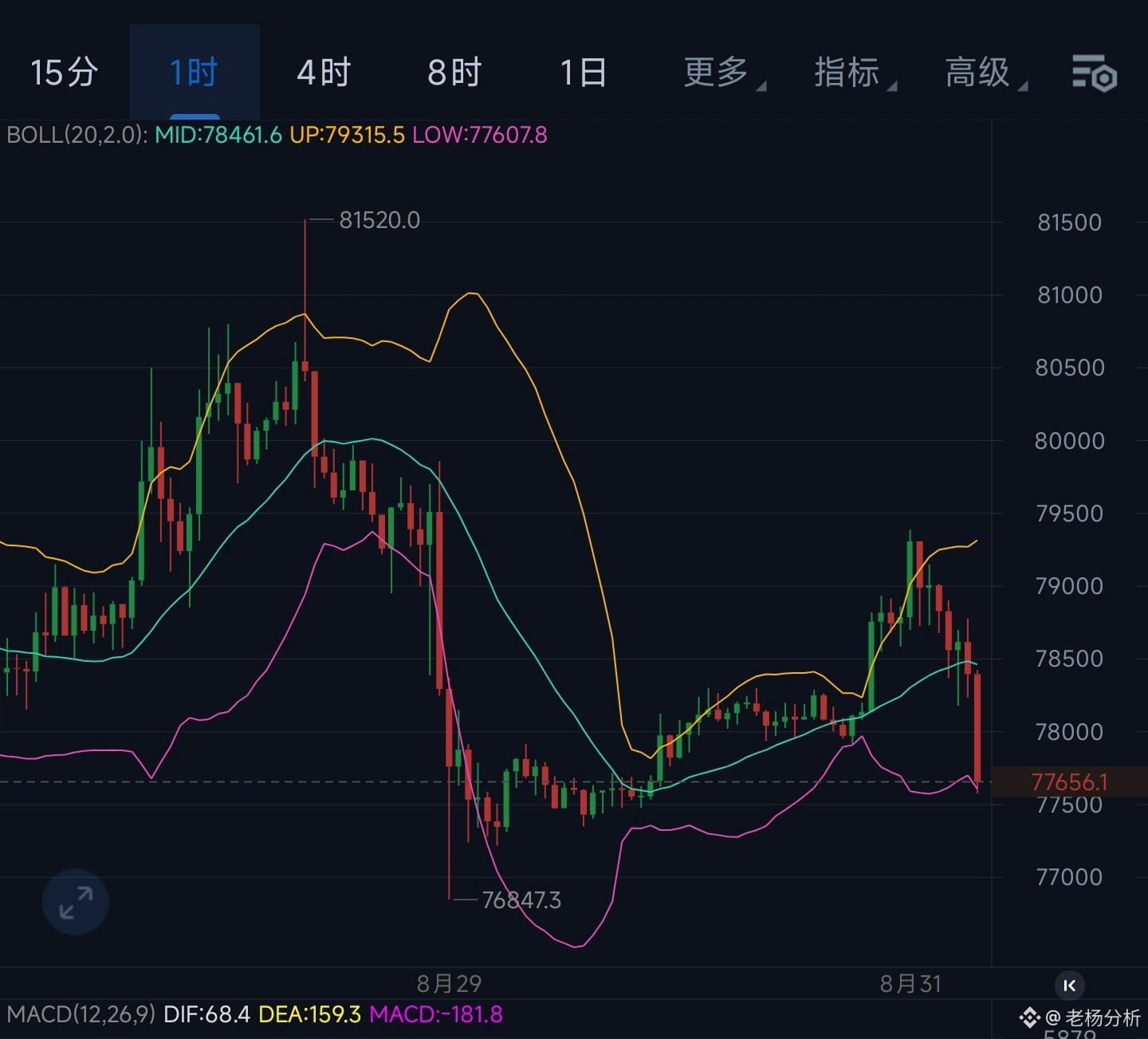The height and width of the screenshot is (1039, 1148).
Task: Click the 77000 price axis label
Action: click(x=1070, y=877)
